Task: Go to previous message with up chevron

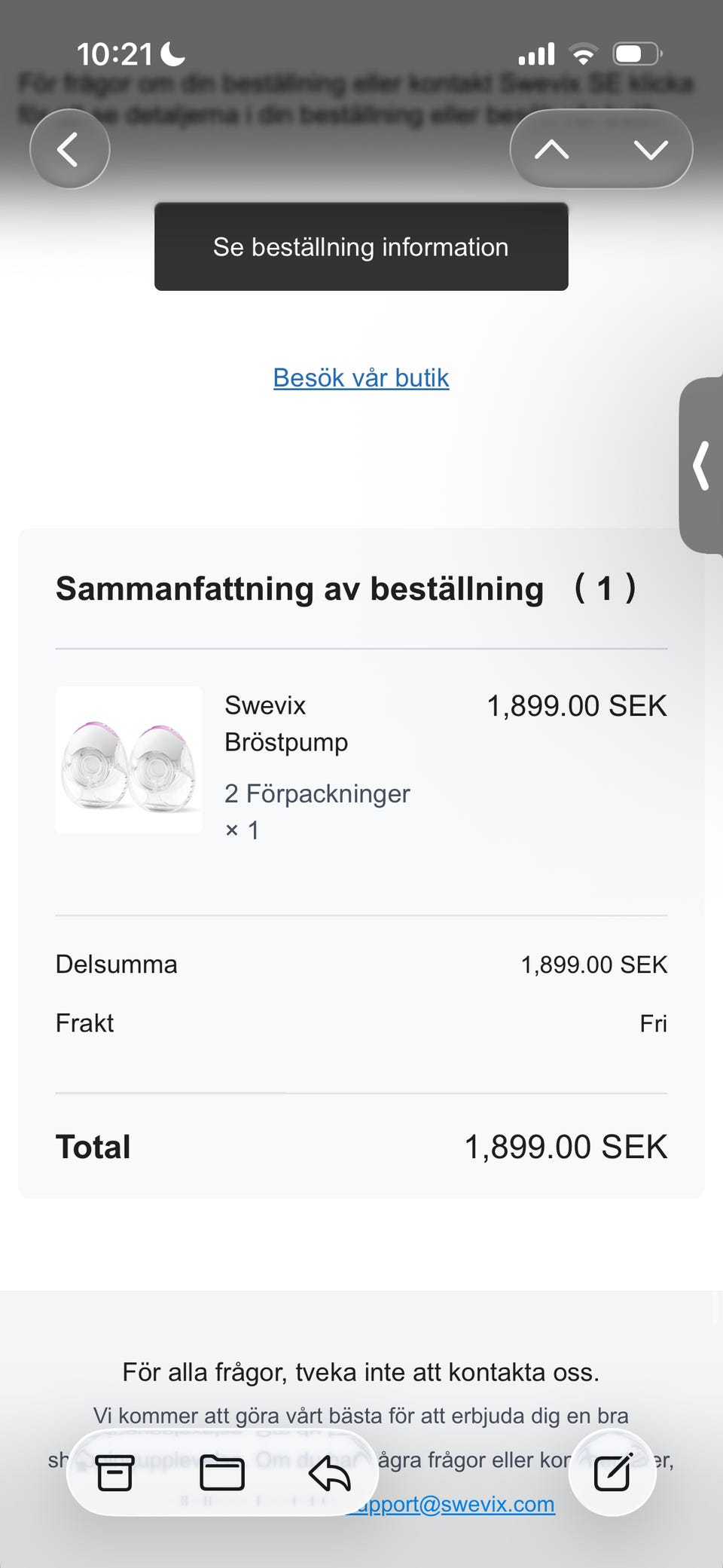Action: [551, 149]
